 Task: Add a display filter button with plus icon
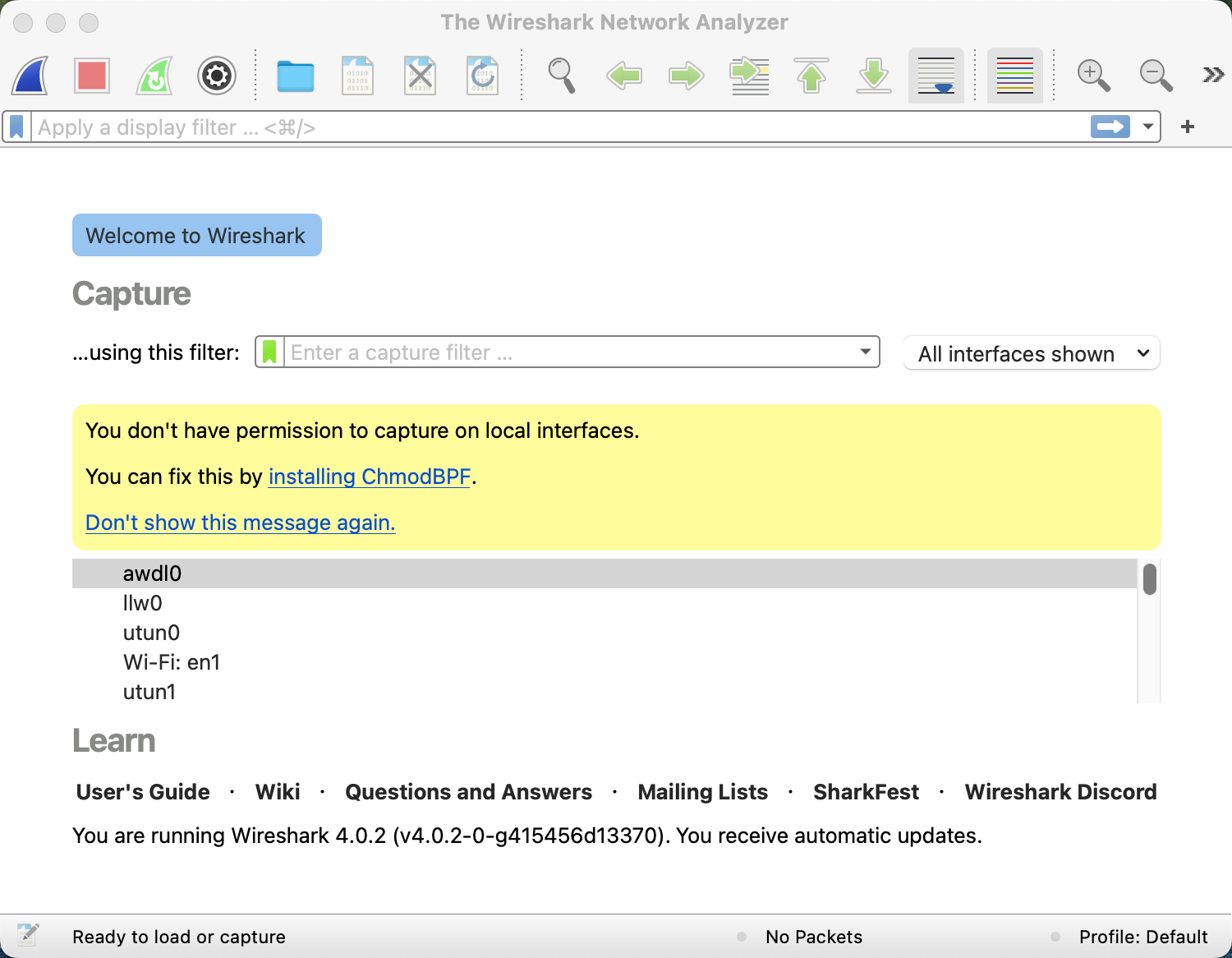(x=1188, y=127)
